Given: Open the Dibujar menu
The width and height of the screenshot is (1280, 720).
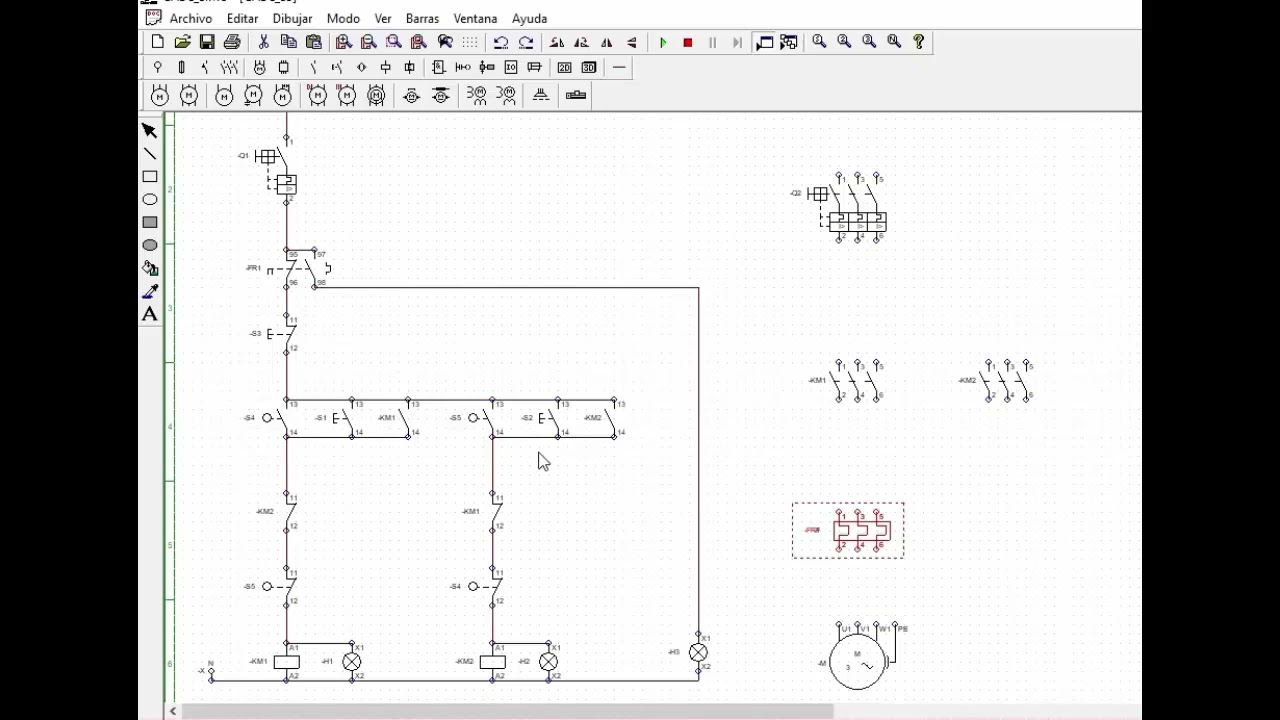Looking at the screenshot, I should click(x=292, y=18).
